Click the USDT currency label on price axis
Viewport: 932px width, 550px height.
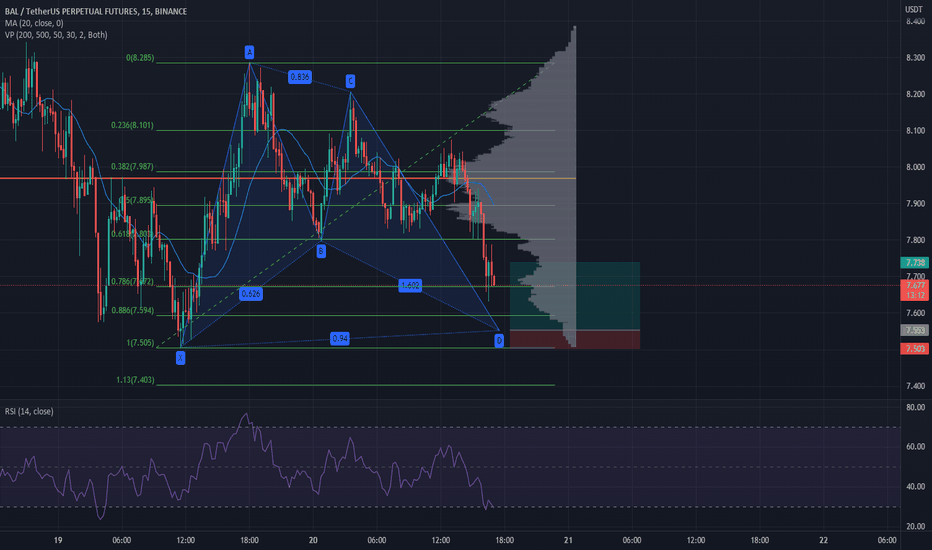[x=914, y=9]
